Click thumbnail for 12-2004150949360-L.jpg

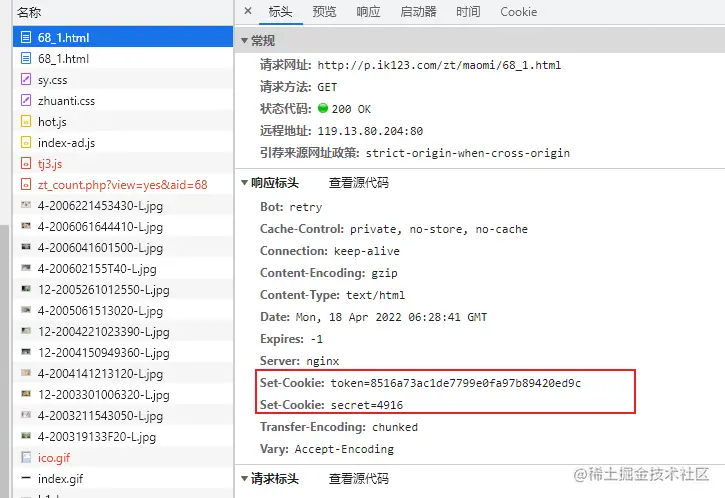(x=26, y=351)
